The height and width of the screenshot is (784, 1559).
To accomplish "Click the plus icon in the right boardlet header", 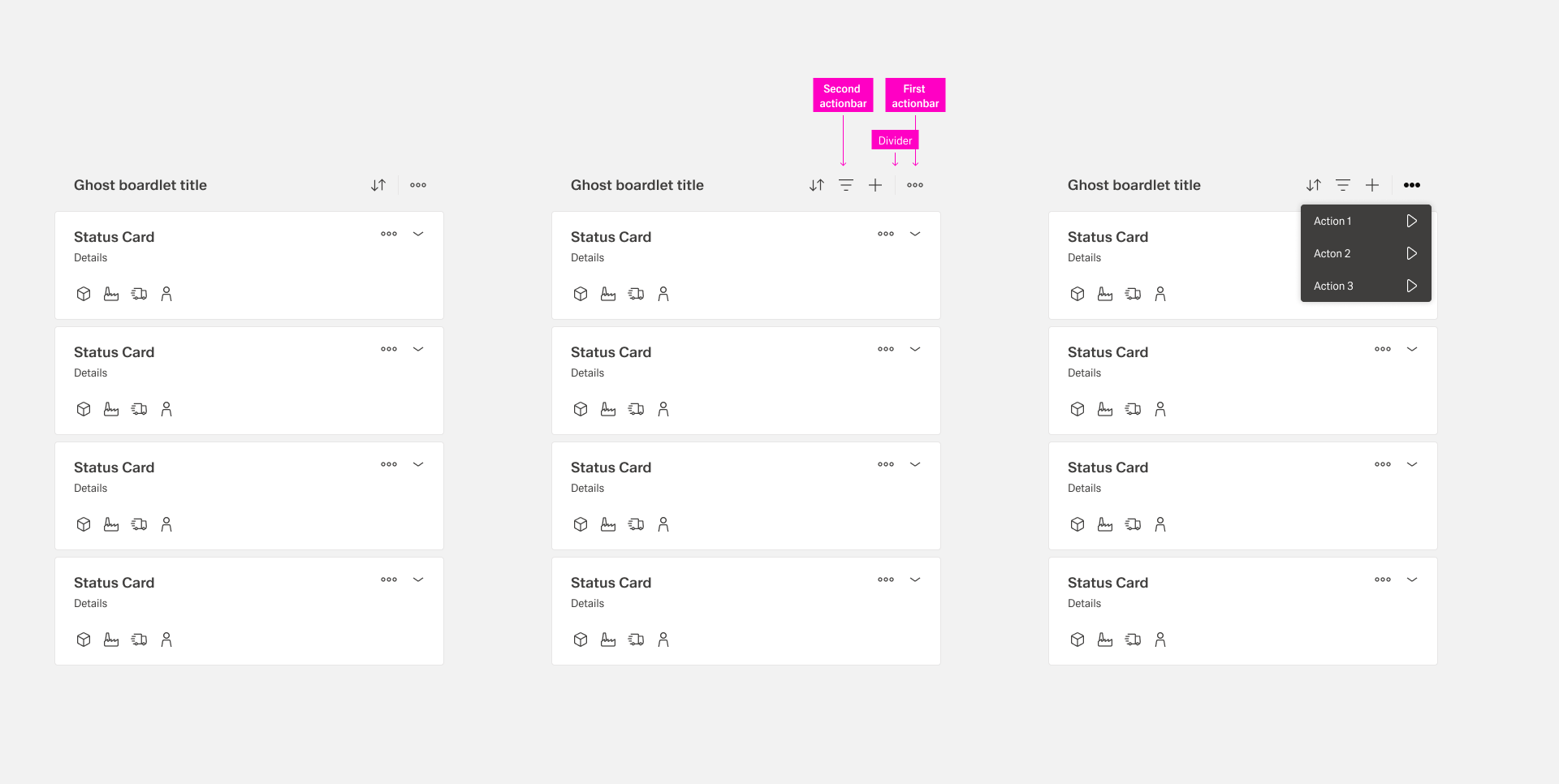I will 1372,185.
